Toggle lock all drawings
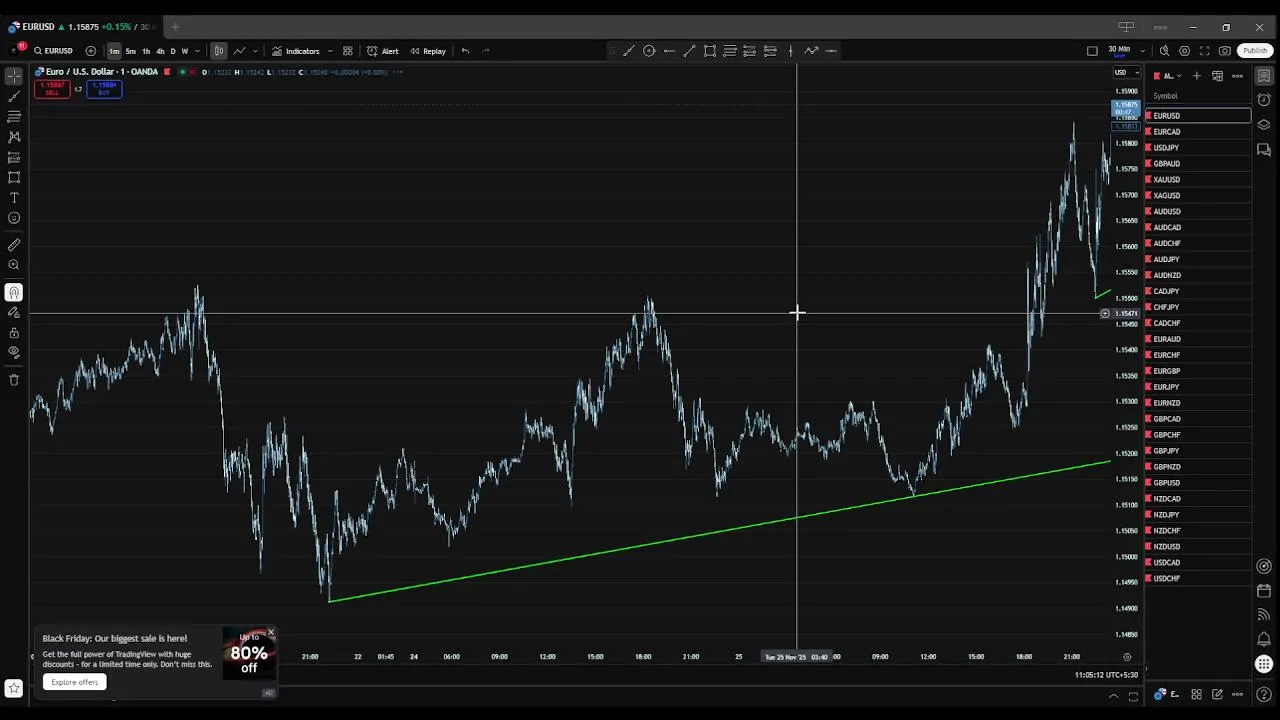This screenshot has width=1280, height=720. pyautogui.click(x=14, y=333)
